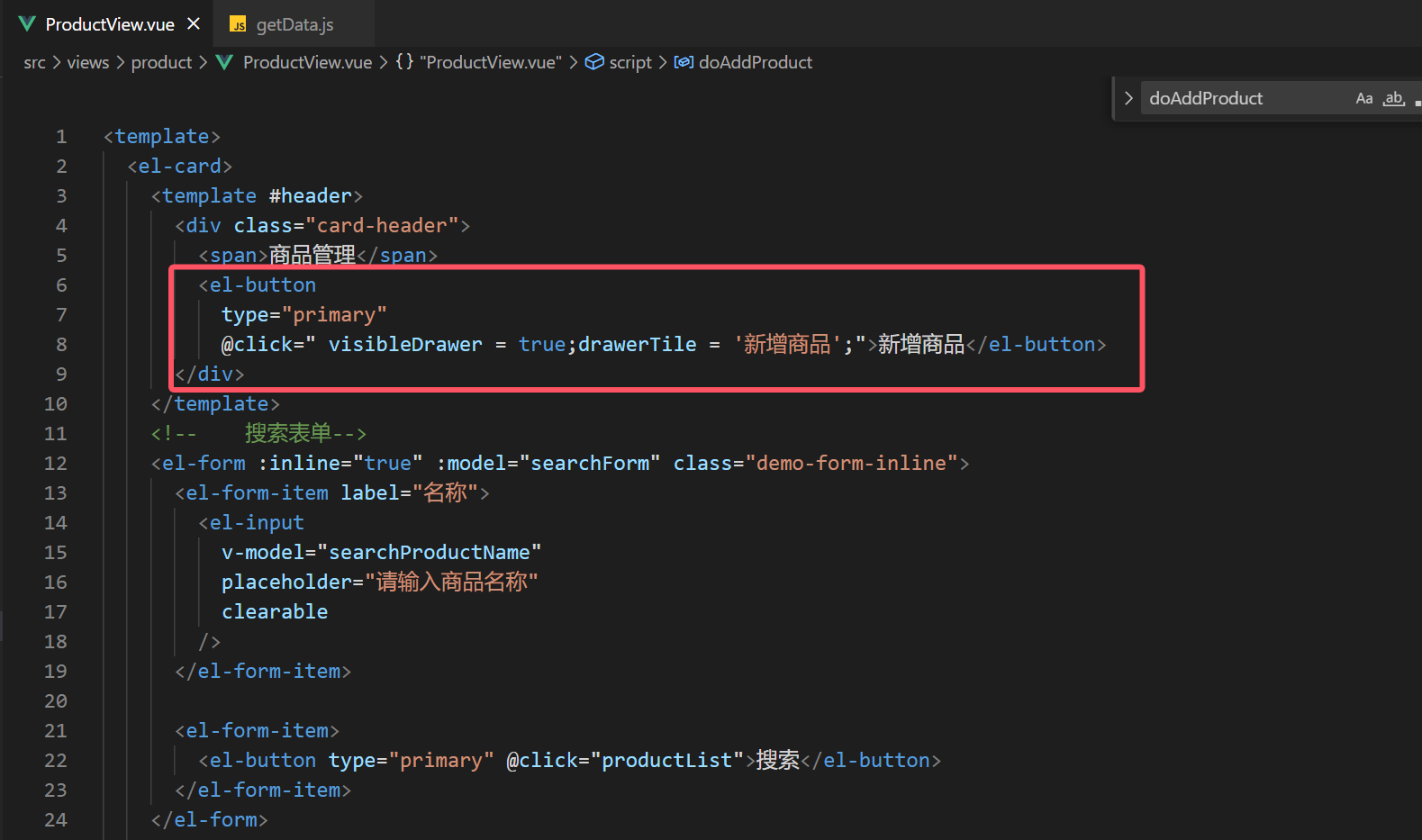
Task: Click </el-form> on line 24
Action: click(210, 820)
